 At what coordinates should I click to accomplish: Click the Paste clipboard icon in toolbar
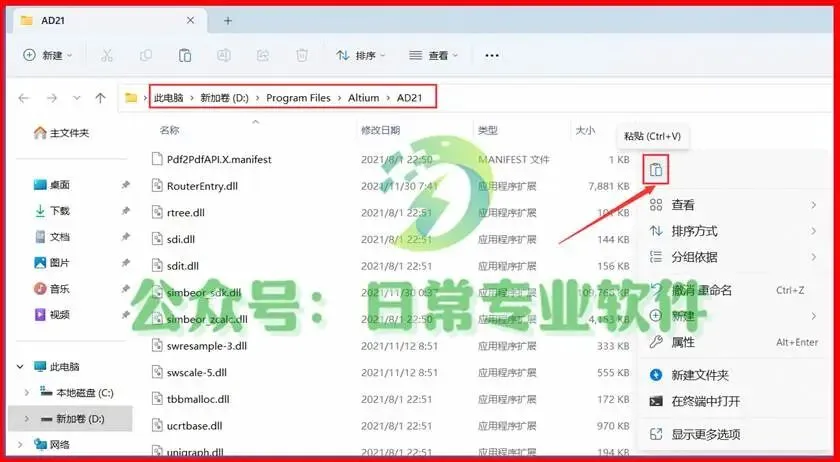(x=185, y=55)
